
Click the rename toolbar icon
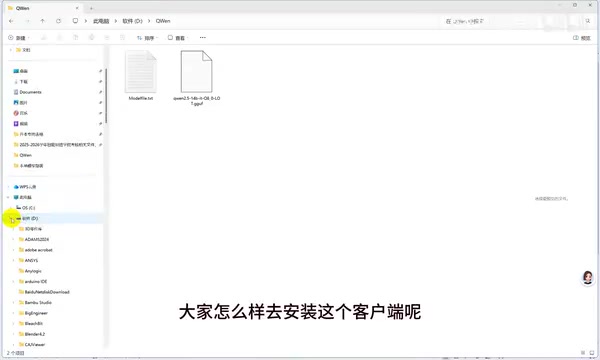(x=91, y=37)
